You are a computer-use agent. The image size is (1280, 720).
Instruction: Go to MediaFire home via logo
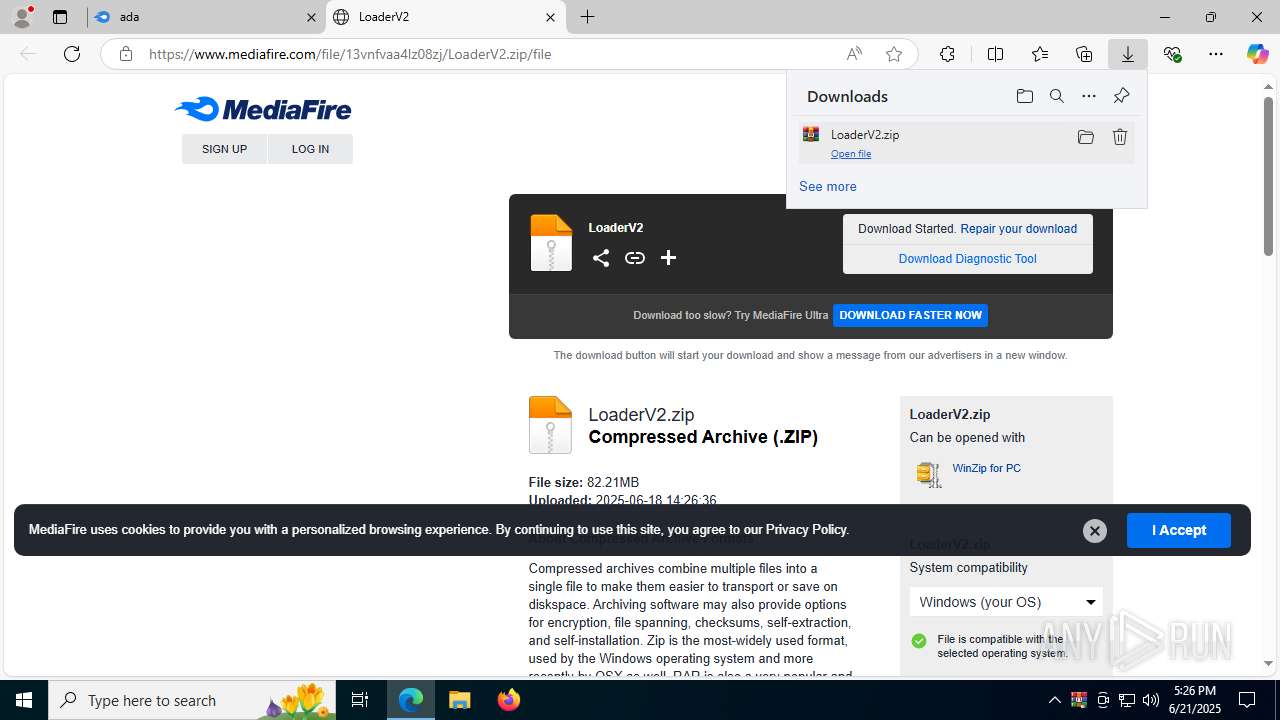click(x=263, y=109)
